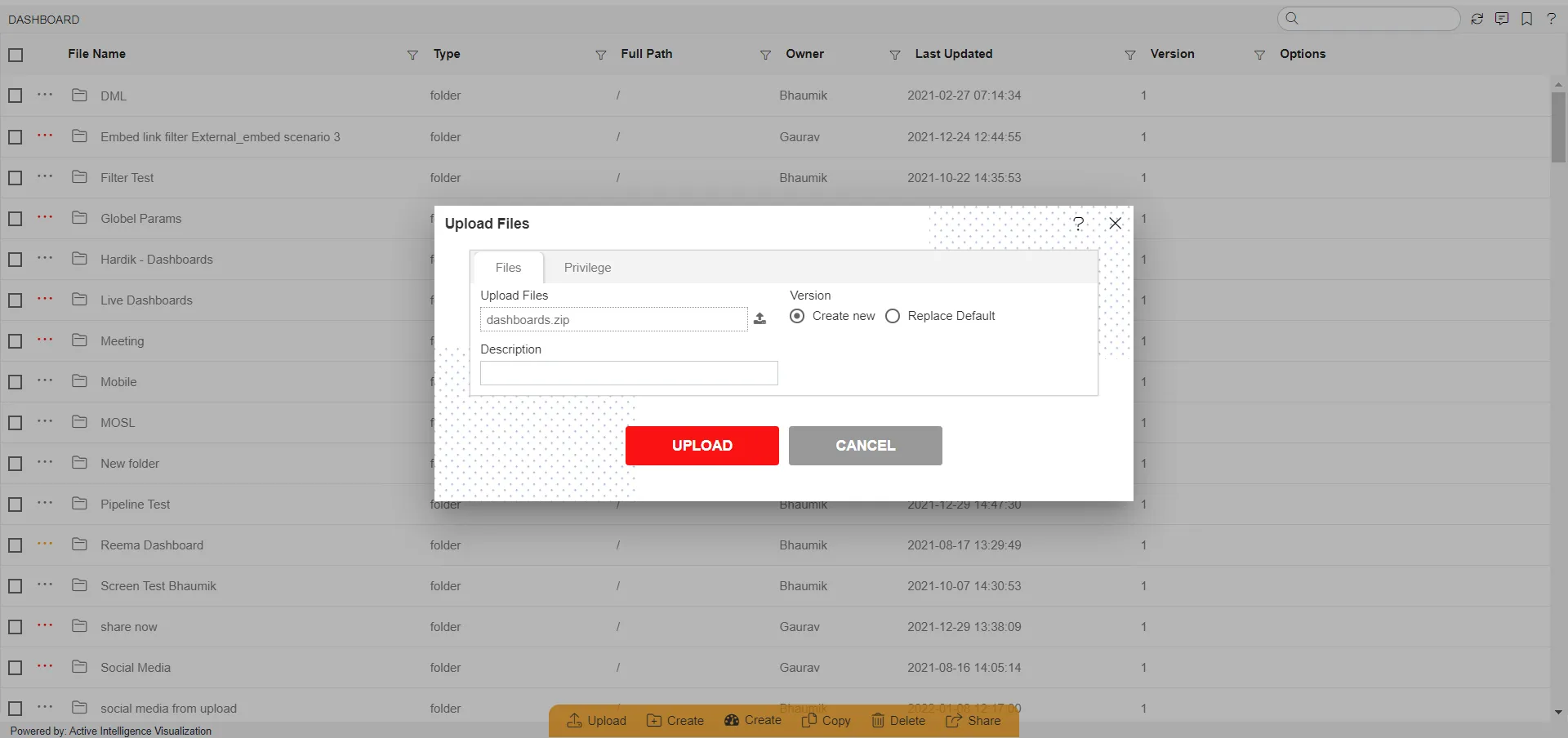Image resolution: width=1568 pixels, height=738 pixels.
Task: Click the folder Create toolbar item
Action: [x=675, y=720]
